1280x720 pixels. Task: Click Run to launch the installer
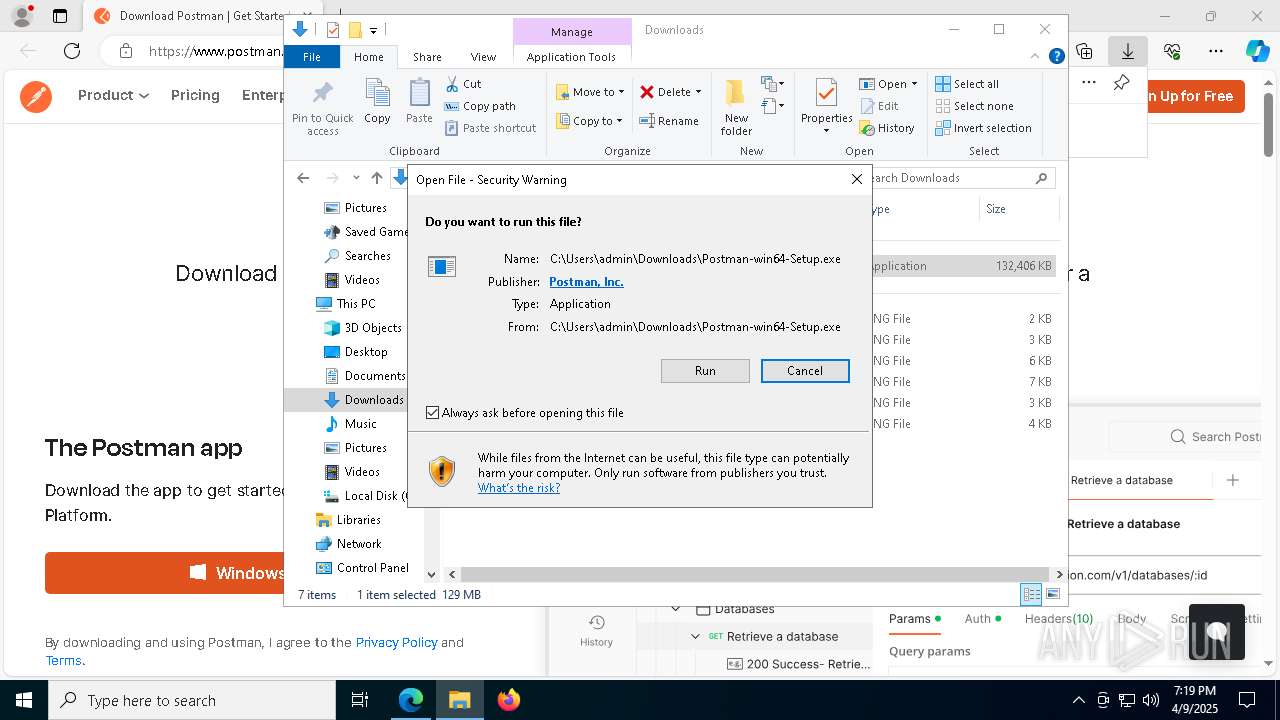point(705,371)
